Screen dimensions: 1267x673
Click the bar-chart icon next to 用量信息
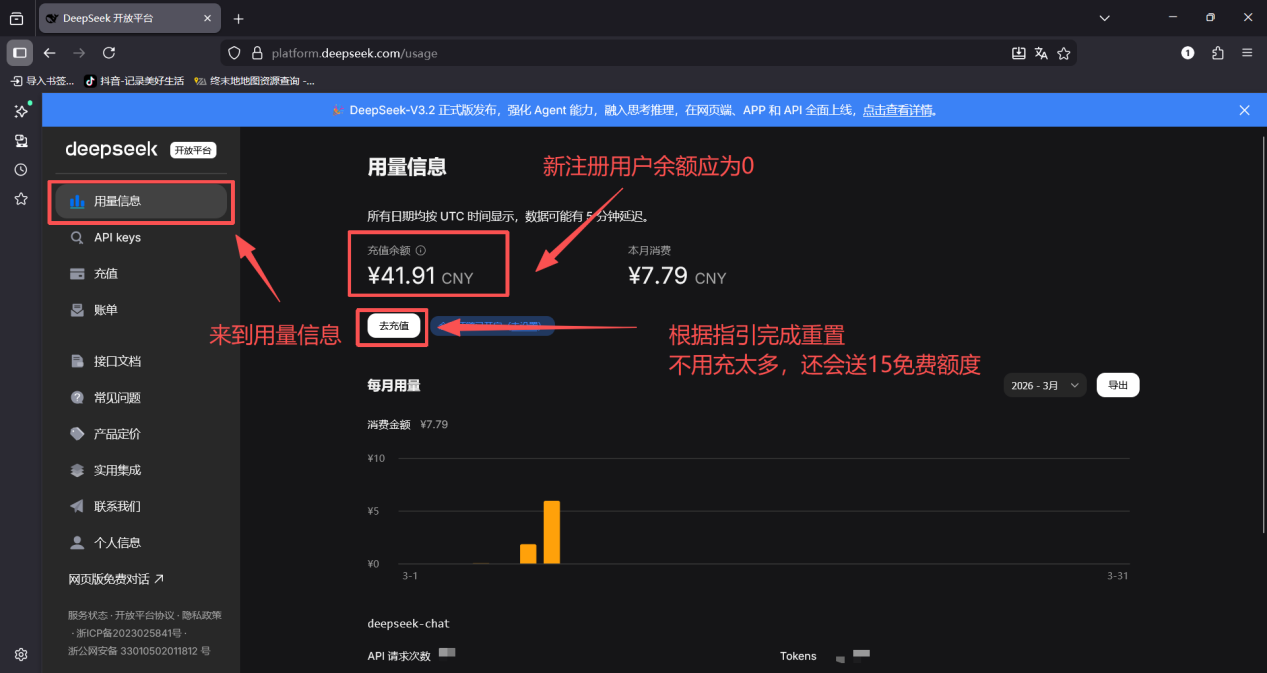pos(77,201)
